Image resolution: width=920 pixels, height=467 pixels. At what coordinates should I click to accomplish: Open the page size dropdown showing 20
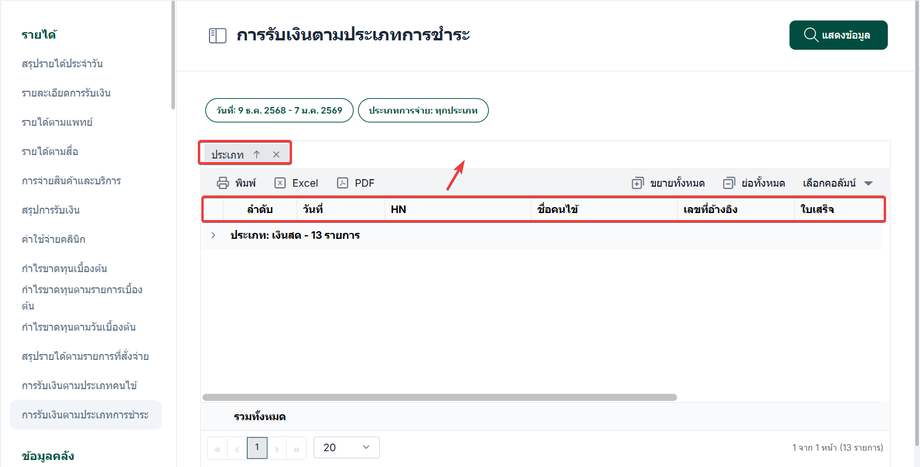pos(347,448)
